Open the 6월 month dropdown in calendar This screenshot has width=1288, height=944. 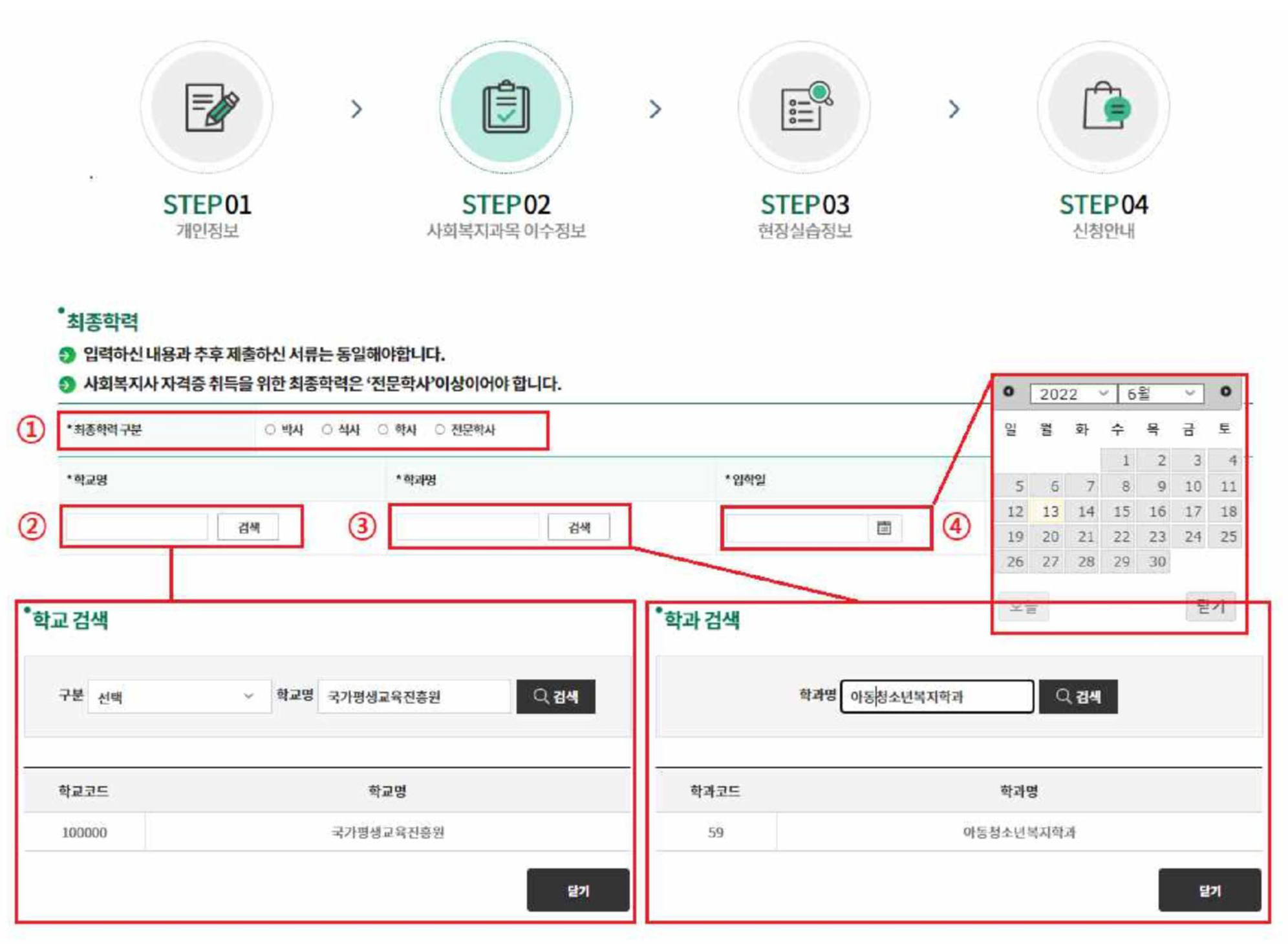pos(1161,394)
